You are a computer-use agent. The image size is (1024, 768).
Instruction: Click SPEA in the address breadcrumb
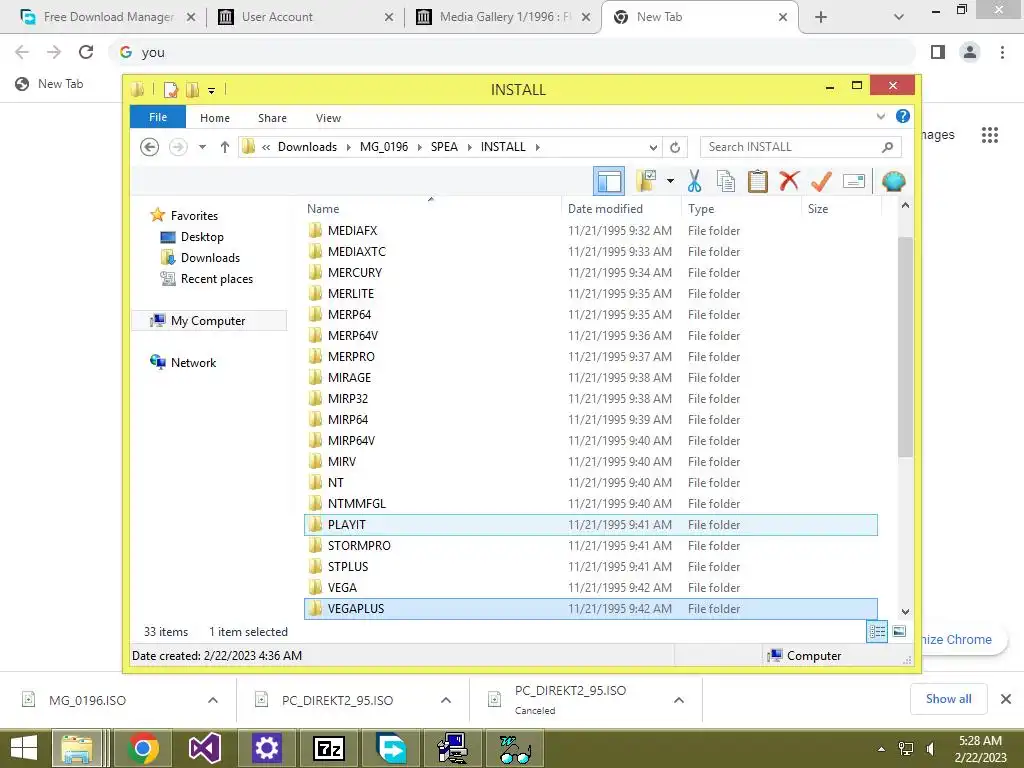pyautogui.click(x=444, y=147)
